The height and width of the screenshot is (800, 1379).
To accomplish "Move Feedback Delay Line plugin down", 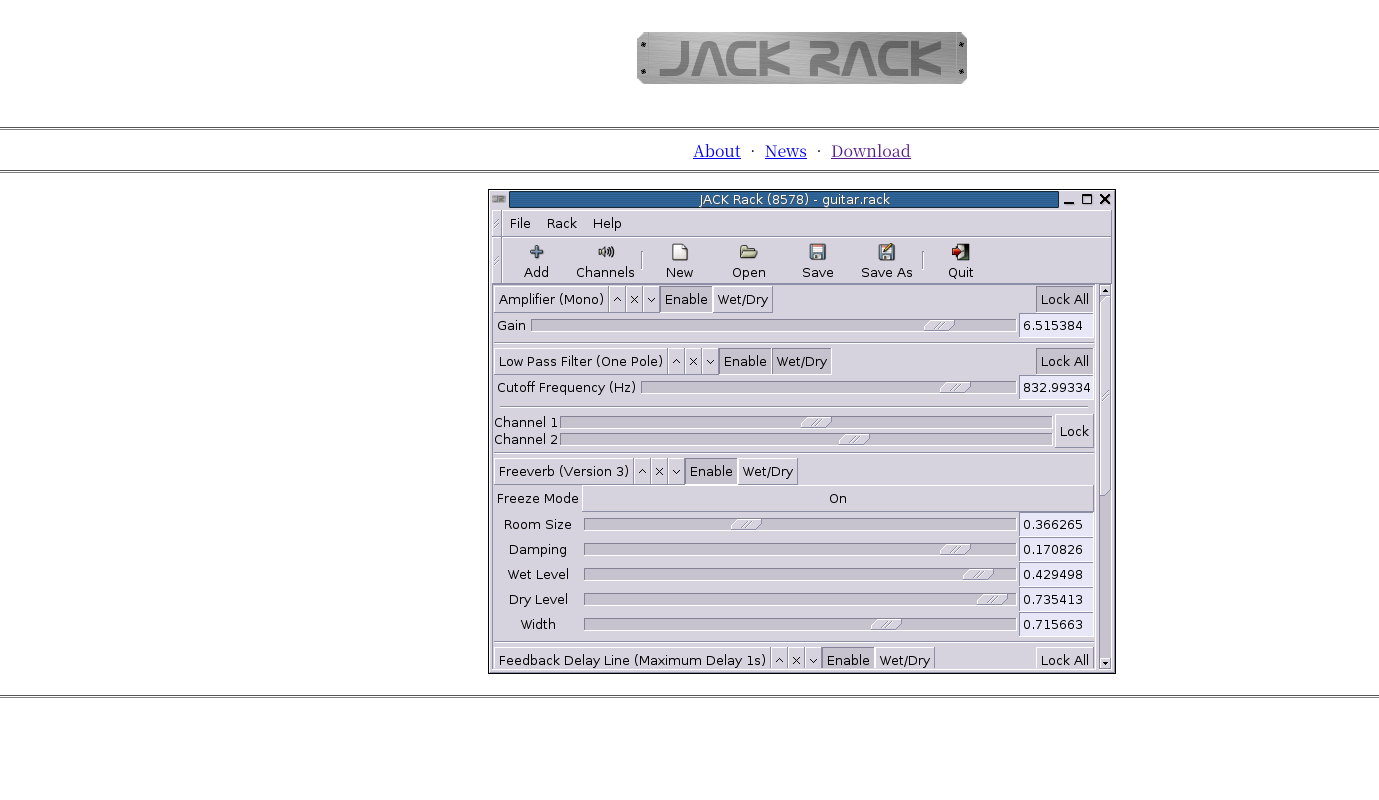I will [x=813, y=660].
